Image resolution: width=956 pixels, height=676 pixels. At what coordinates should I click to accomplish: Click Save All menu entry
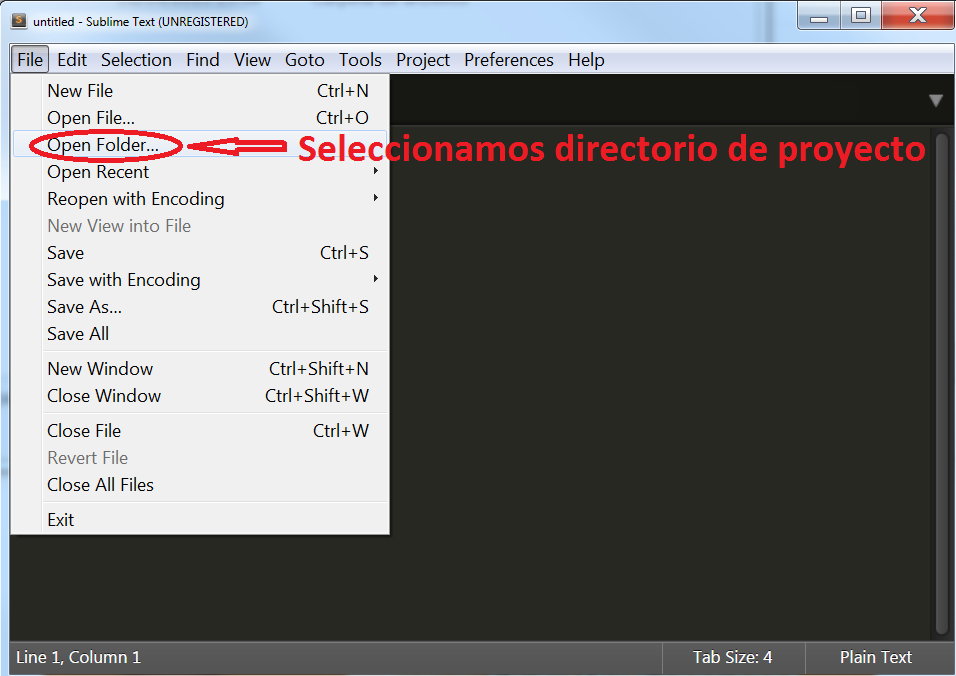pos(78,334)
